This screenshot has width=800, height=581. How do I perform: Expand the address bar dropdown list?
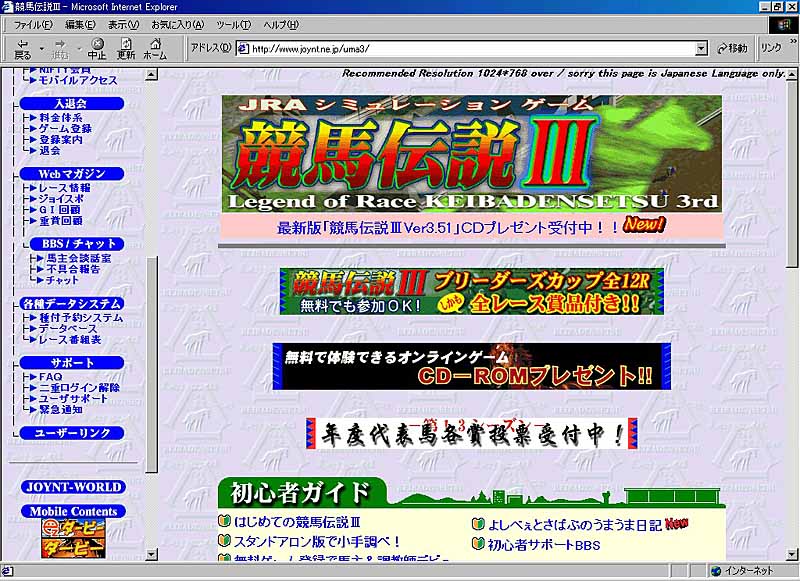click(x=702, y=48)
